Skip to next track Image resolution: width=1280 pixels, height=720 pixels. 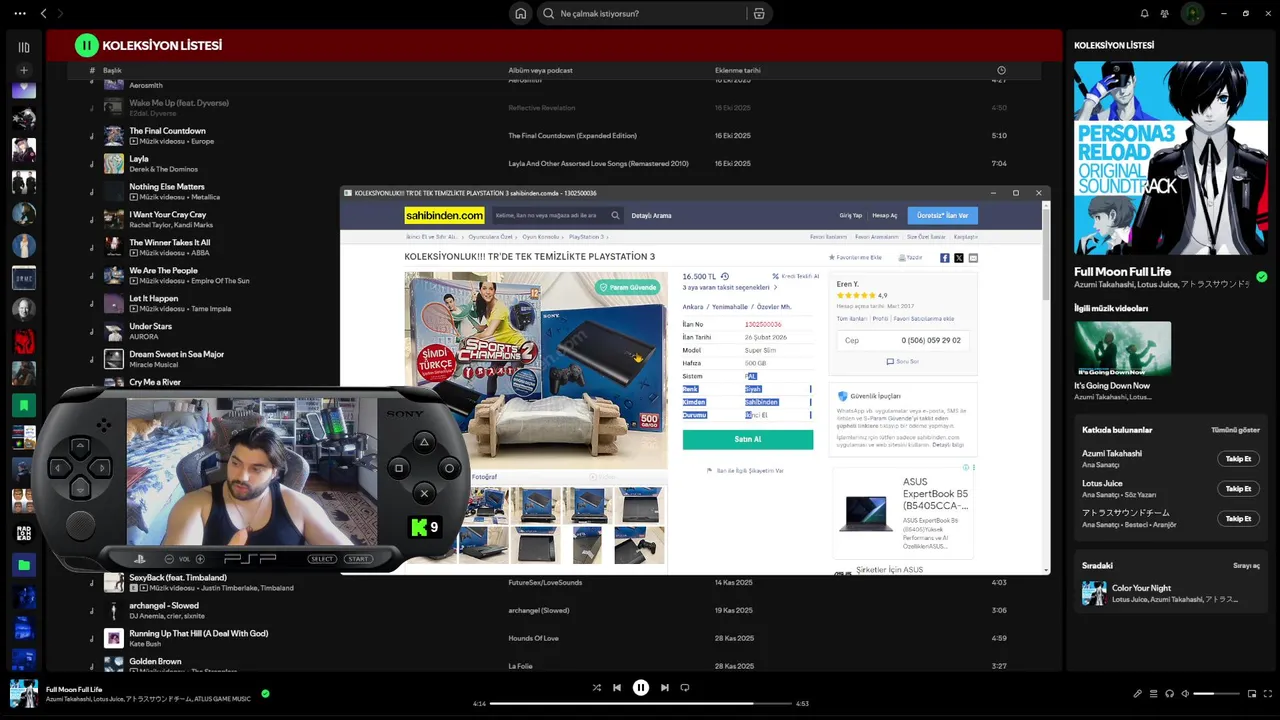665,688
